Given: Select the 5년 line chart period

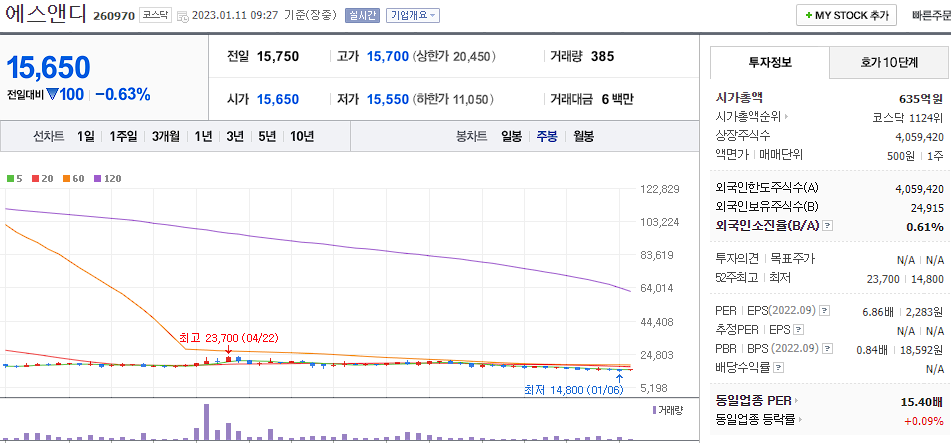Looking at the screenshot, I should click(267, 137).
